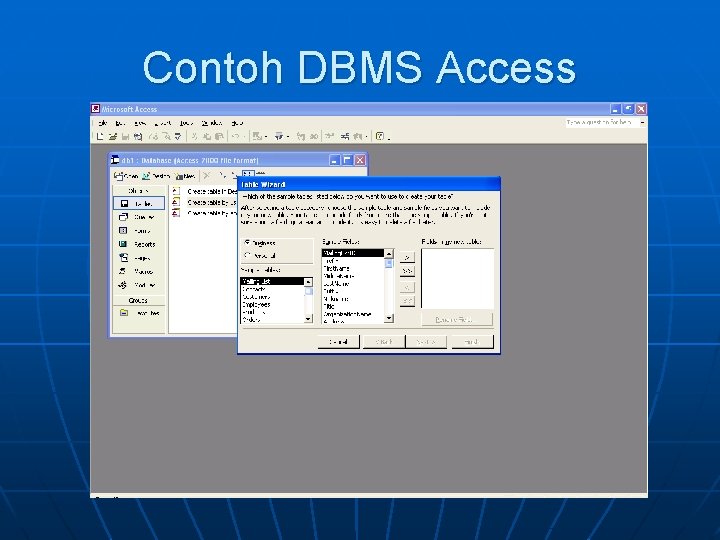
Task: Click Sample Fields scrollbar up arrow
Action: pos(389,253)
